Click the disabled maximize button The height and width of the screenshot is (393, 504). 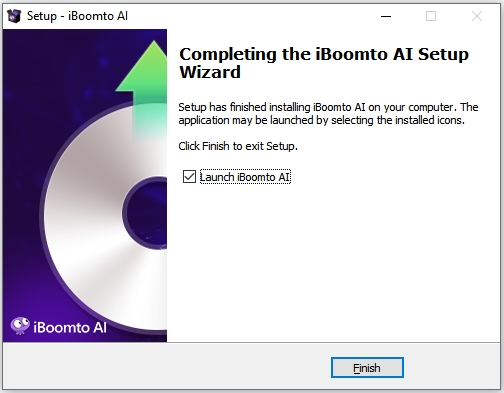click(431, 16)
